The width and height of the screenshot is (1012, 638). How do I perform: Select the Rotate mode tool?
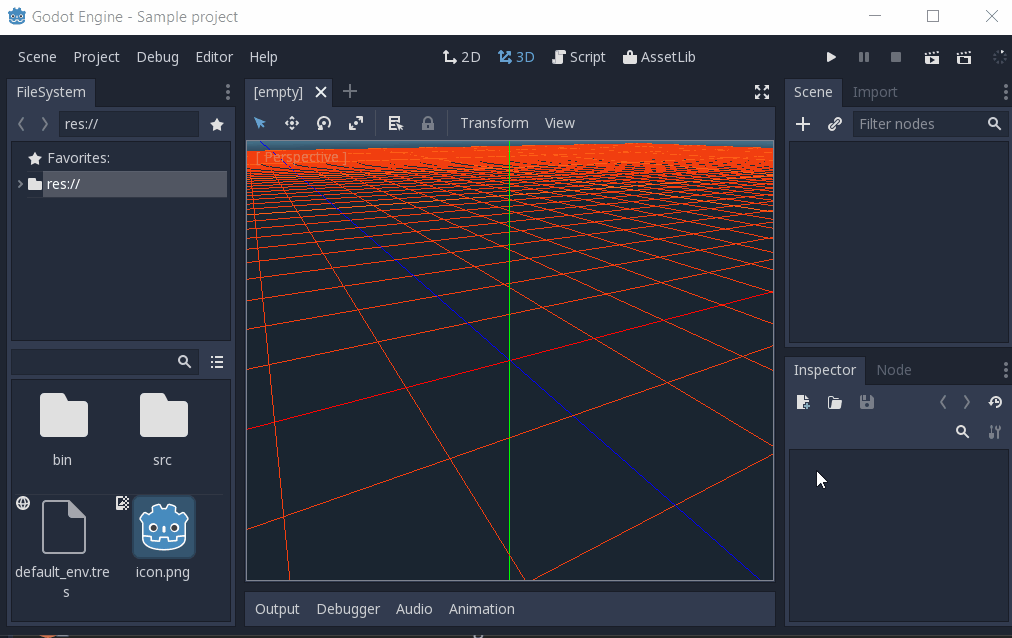pos(324,123)
